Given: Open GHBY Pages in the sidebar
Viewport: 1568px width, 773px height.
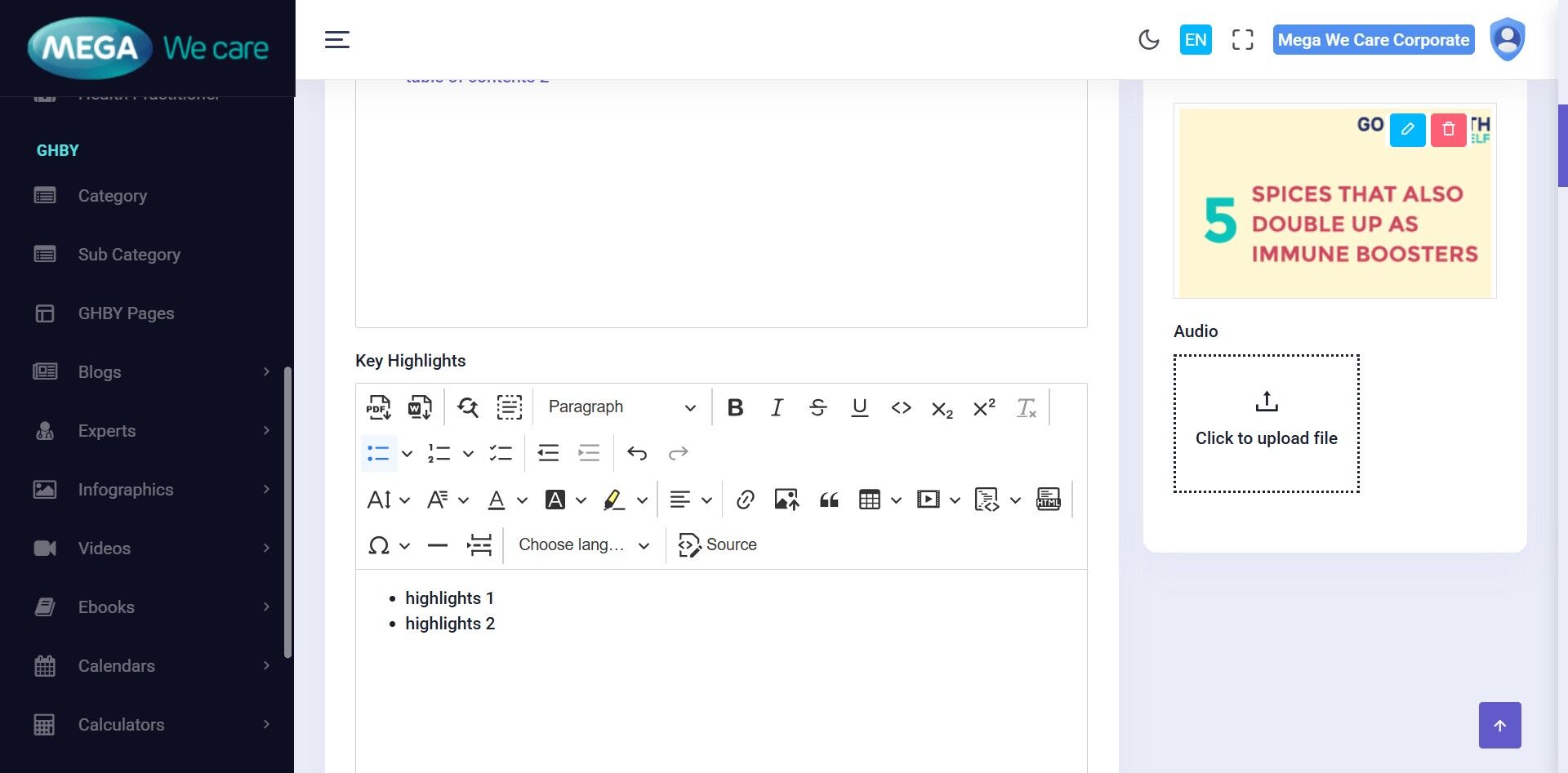Looking at the screenshot, I should [126, 313].
